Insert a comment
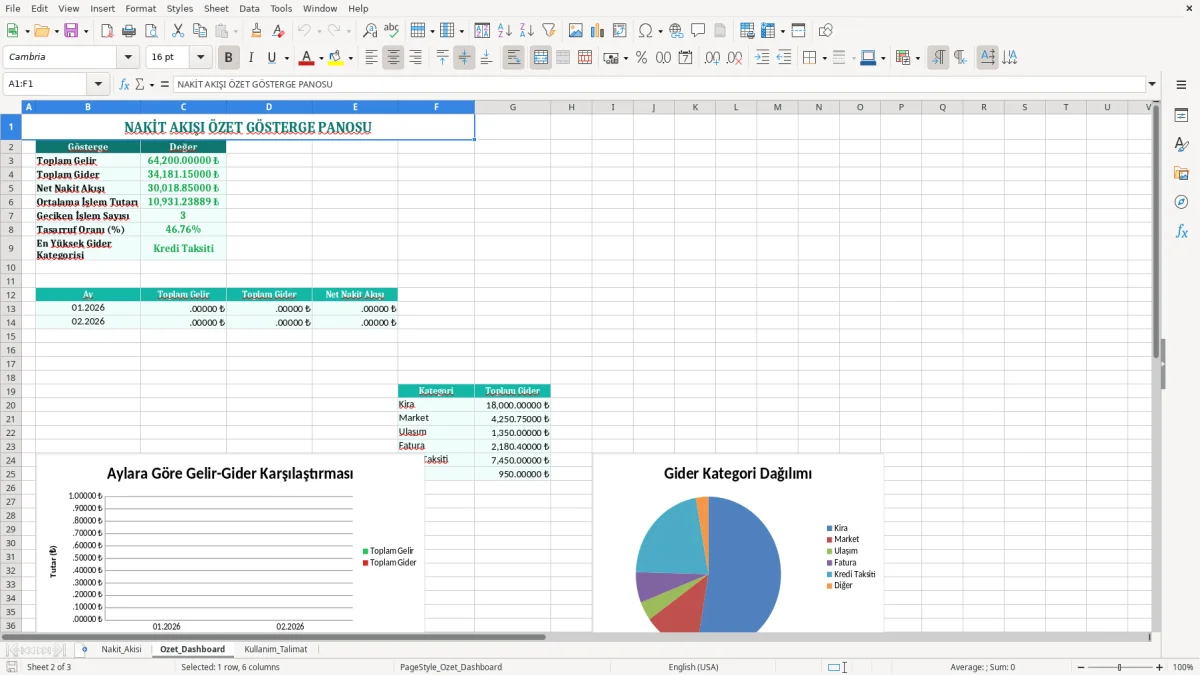The width and height of the screenshot is (1200, 675). (x=698, y=31)
